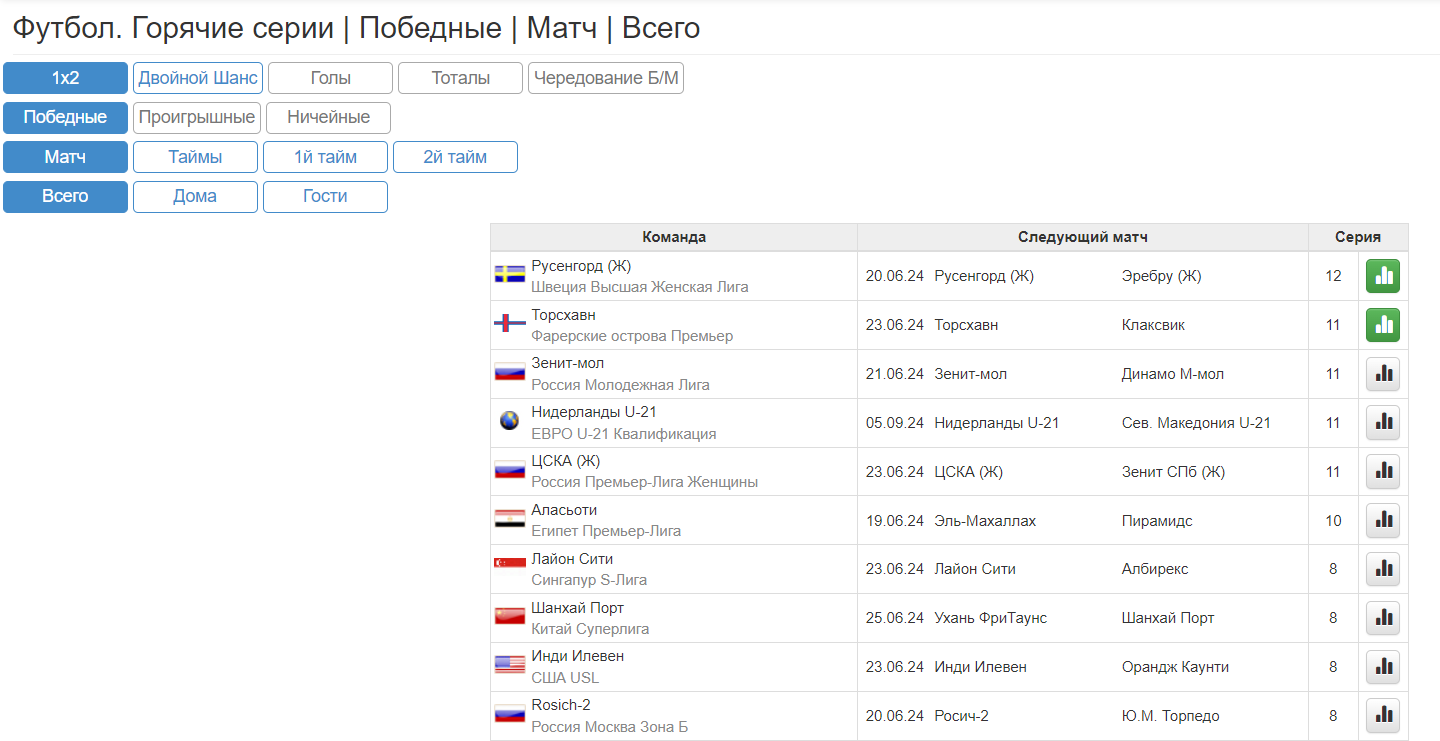Open Чередование Б/М filter

[606, 78]
